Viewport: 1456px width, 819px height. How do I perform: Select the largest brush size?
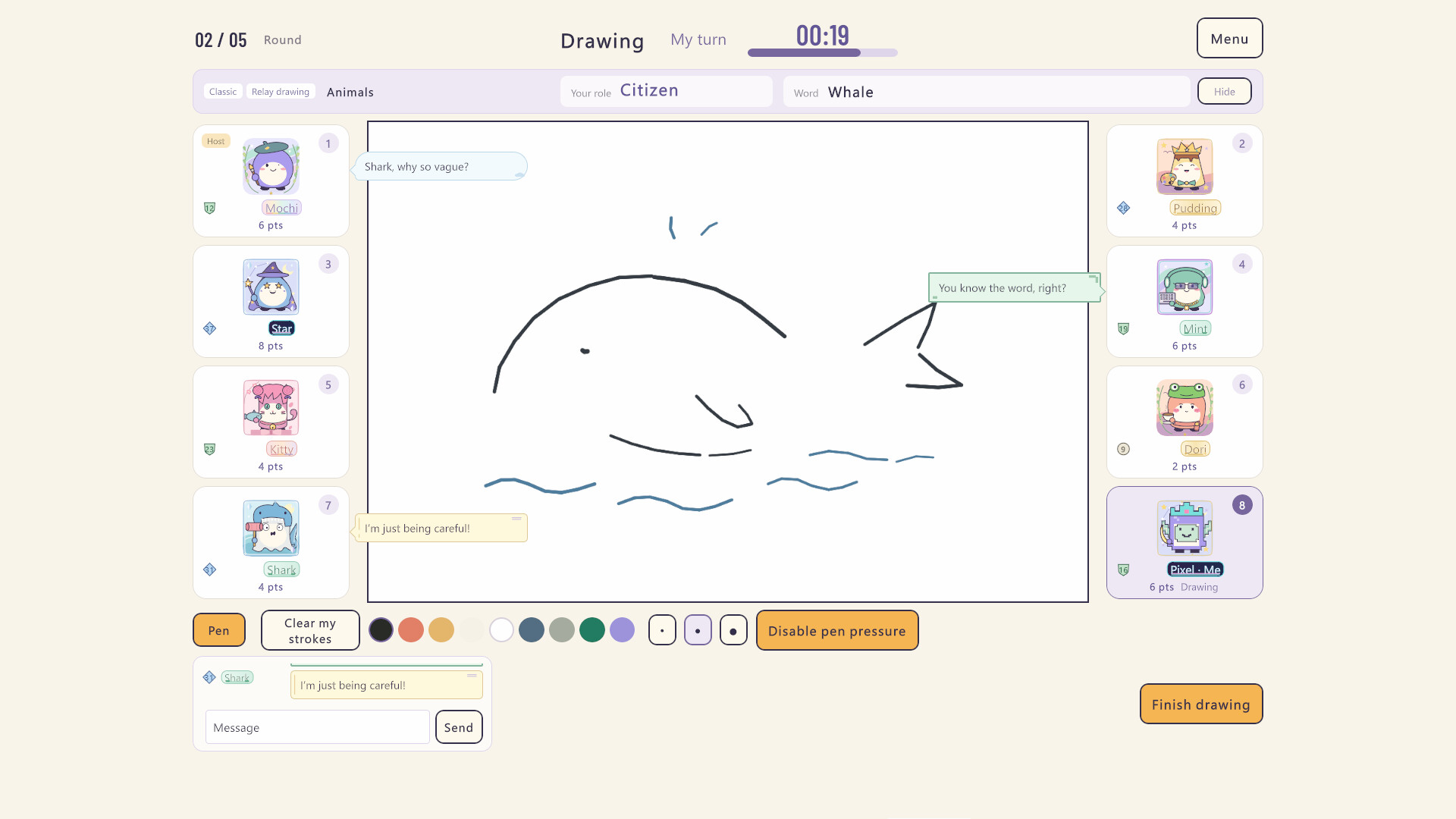tap(733, 630)
